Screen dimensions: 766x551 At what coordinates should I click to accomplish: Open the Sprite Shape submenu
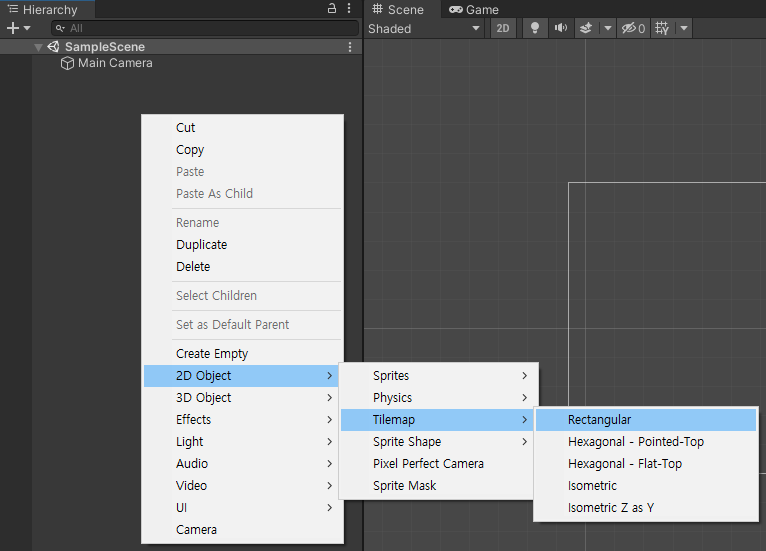438,442
